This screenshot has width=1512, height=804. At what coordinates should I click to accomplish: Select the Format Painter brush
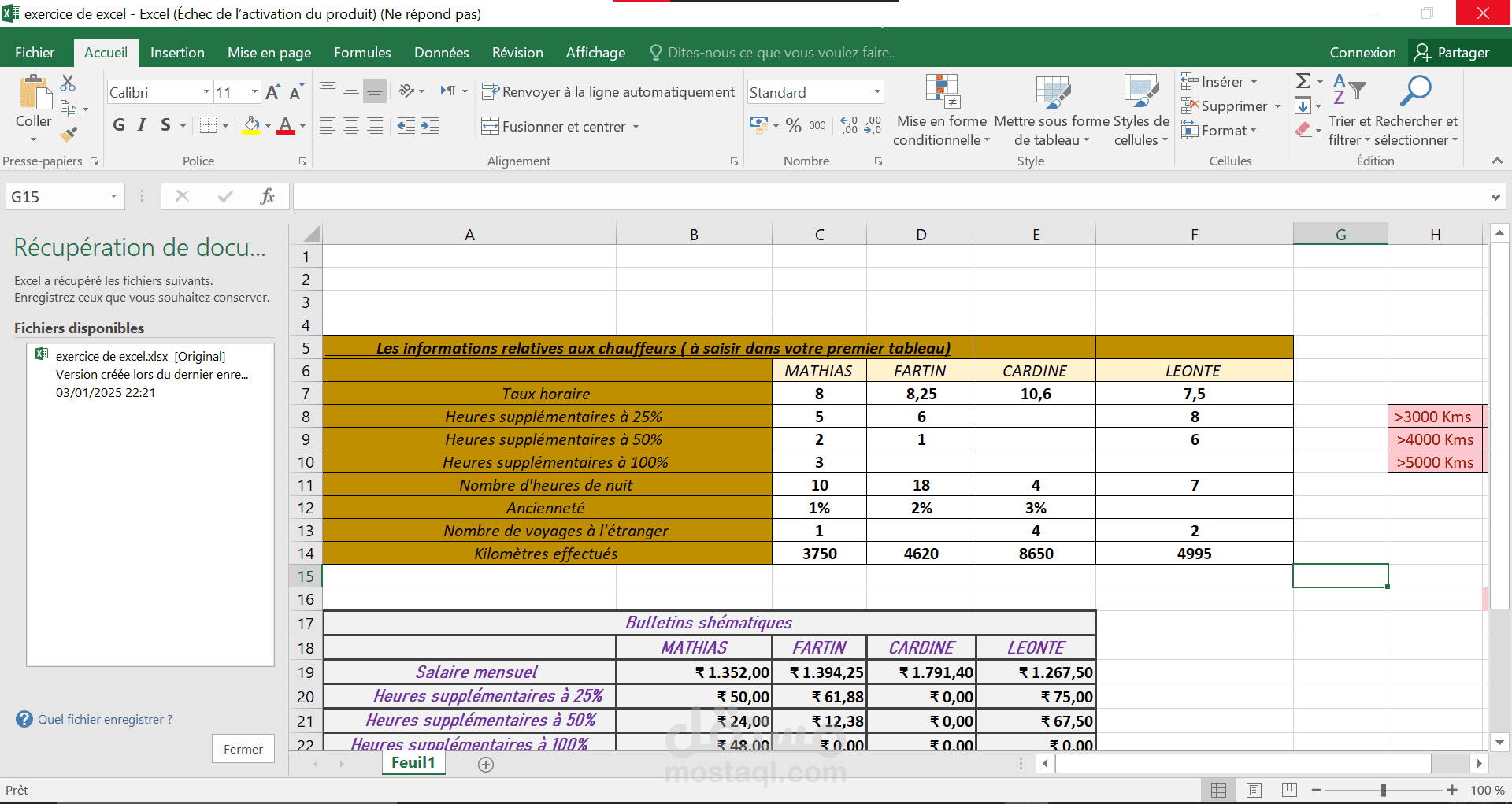(69, 134)
